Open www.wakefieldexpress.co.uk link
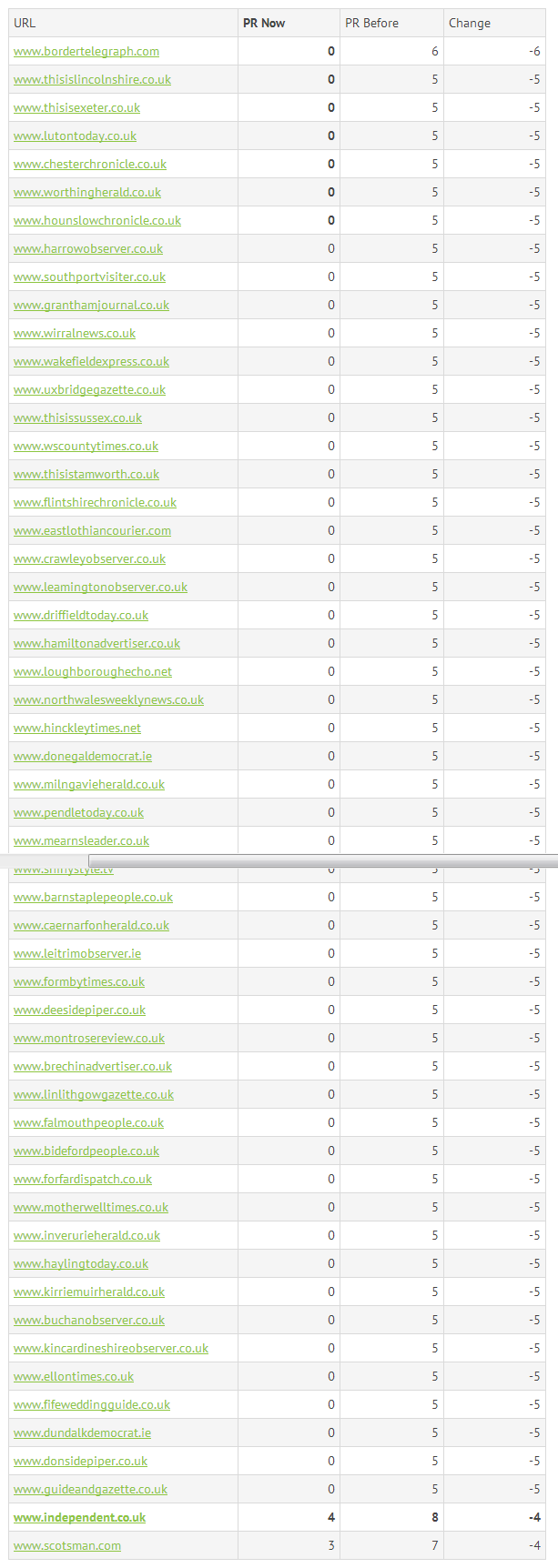 (x=91, y=362)
